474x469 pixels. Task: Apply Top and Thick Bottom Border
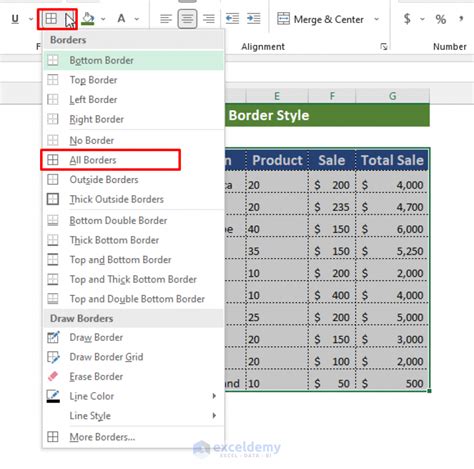(134, 279)
